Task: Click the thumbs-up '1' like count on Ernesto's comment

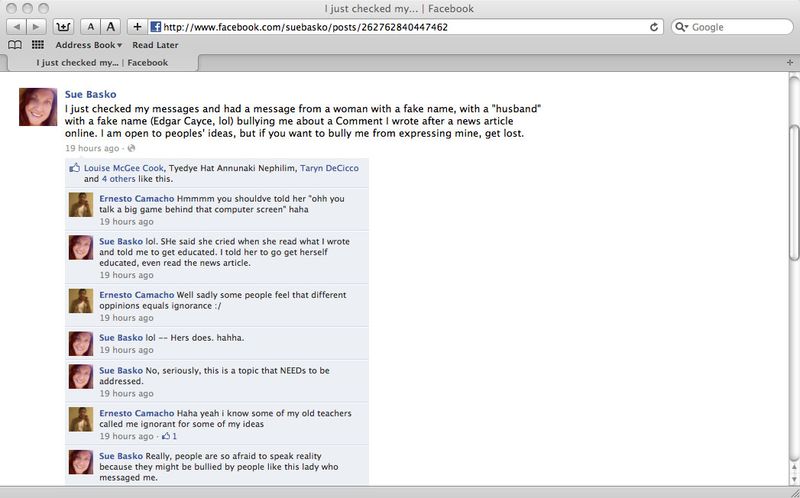Action: (169, 436)
